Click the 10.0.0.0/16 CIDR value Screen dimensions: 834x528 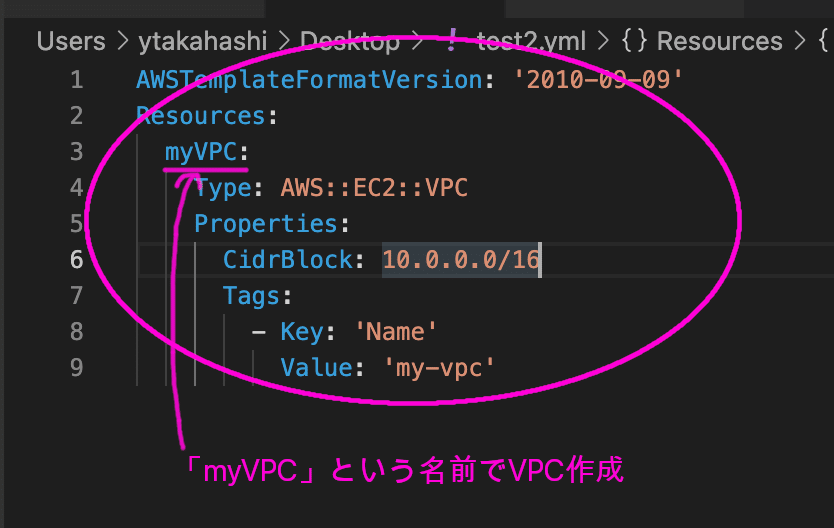tap(461, 259)
